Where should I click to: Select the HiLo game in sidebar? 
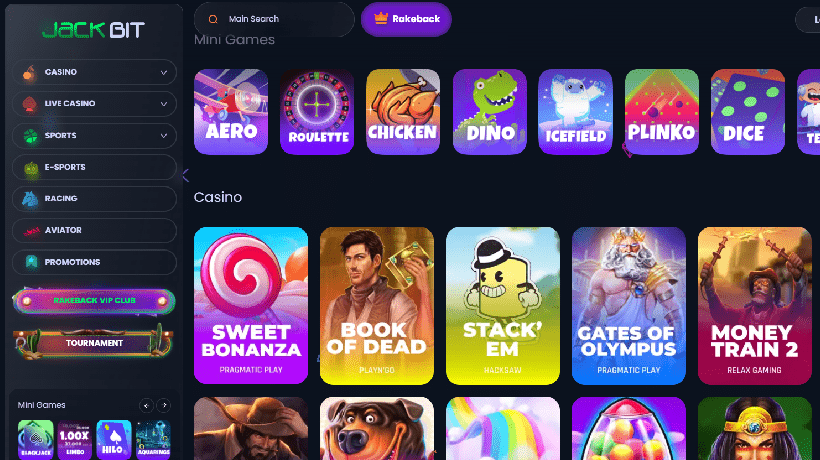tap(114, 438)
